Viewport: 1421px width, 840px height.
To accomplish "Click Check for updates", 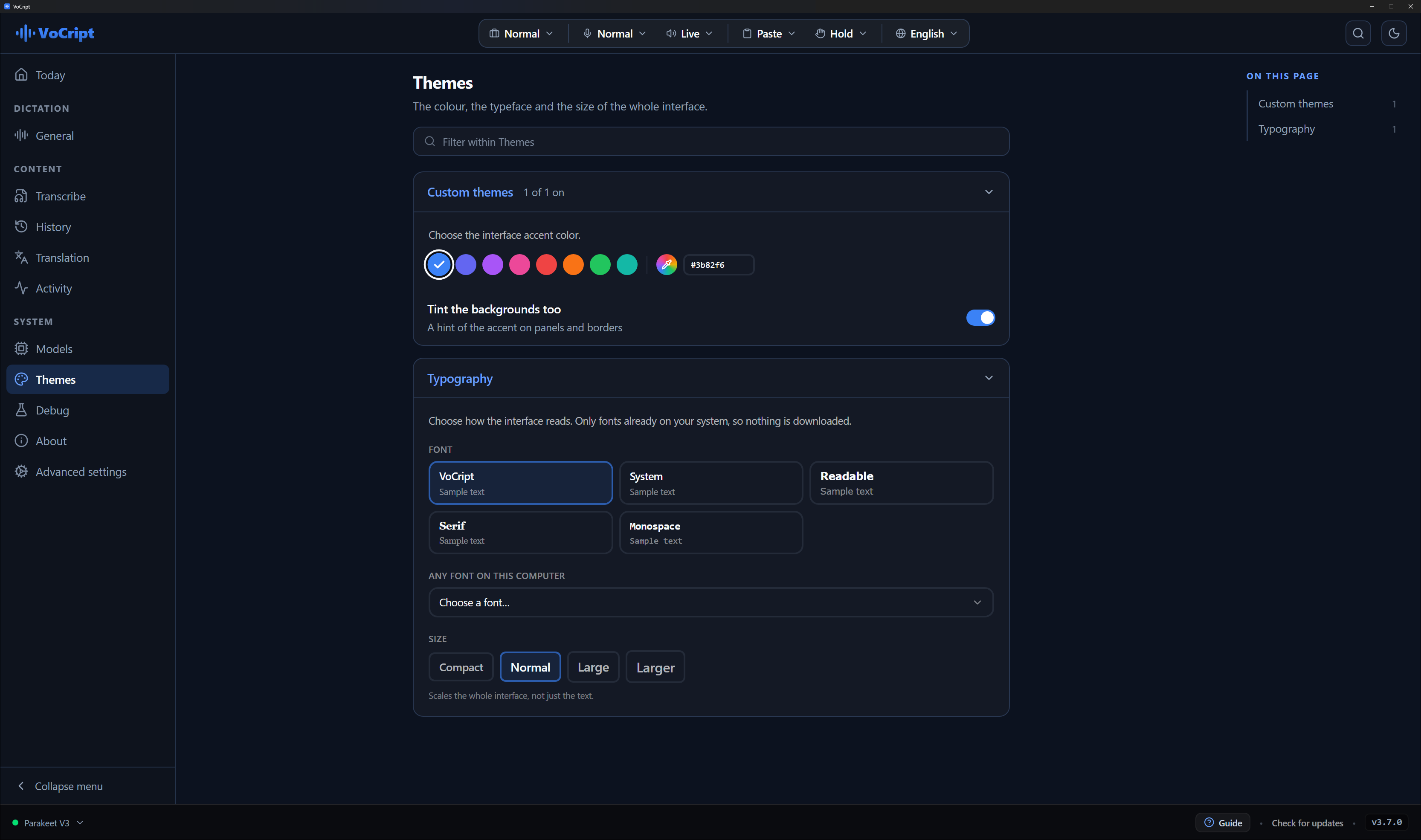I will click(1307, 823).
